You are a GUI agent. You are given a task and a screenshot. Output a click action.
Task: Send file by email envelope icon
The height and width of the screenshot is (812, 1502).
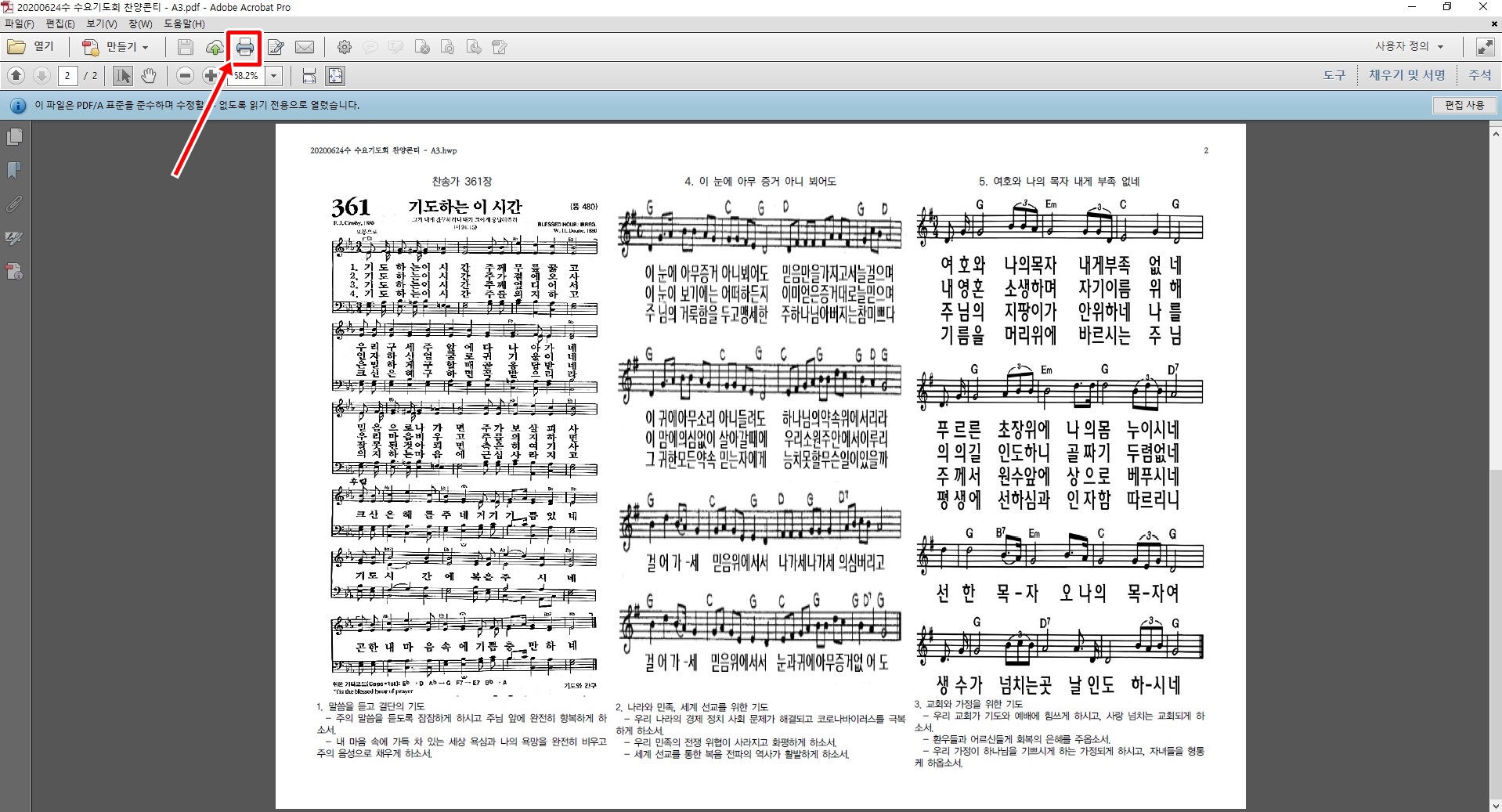click(305, 47)
